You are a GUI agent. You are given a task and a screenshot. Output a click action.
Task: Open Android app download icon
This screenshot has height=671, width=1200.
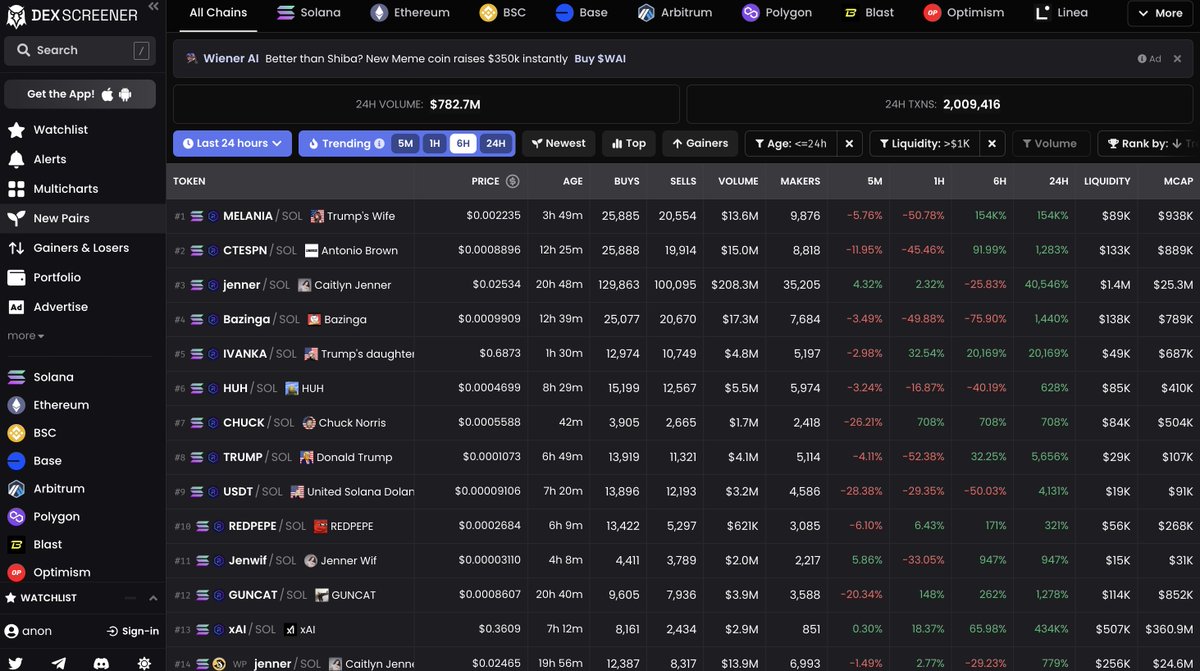point(125,94)
